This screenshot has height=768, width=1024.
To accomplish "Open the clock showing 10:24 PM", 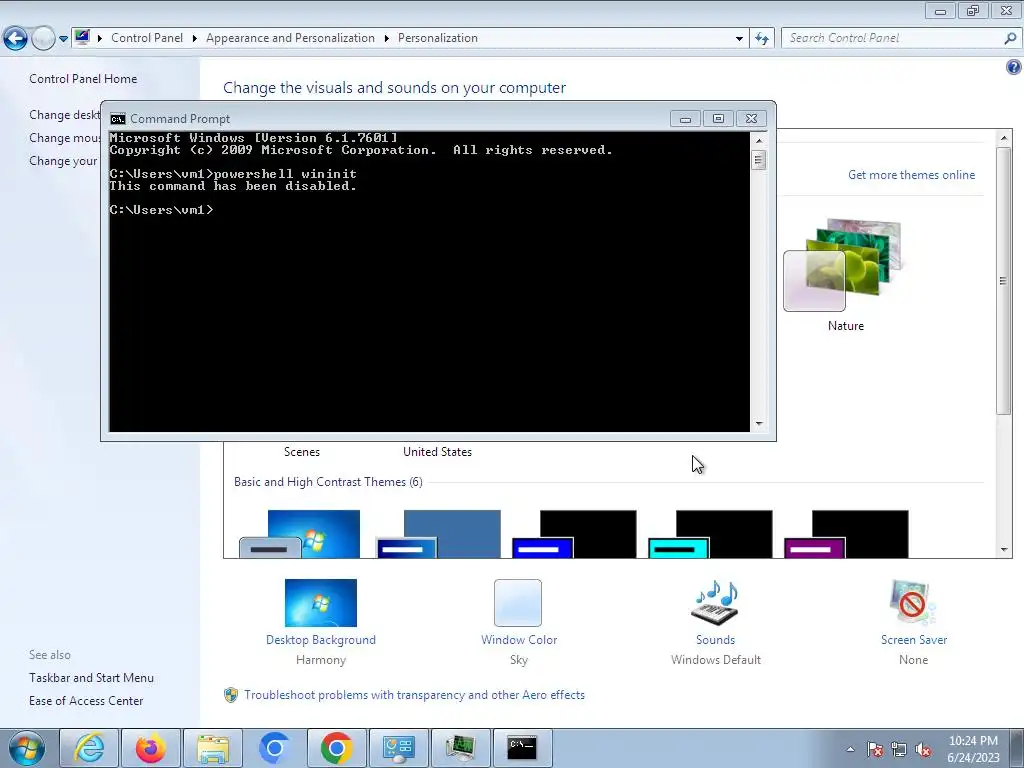I will [x=973, y=749].
